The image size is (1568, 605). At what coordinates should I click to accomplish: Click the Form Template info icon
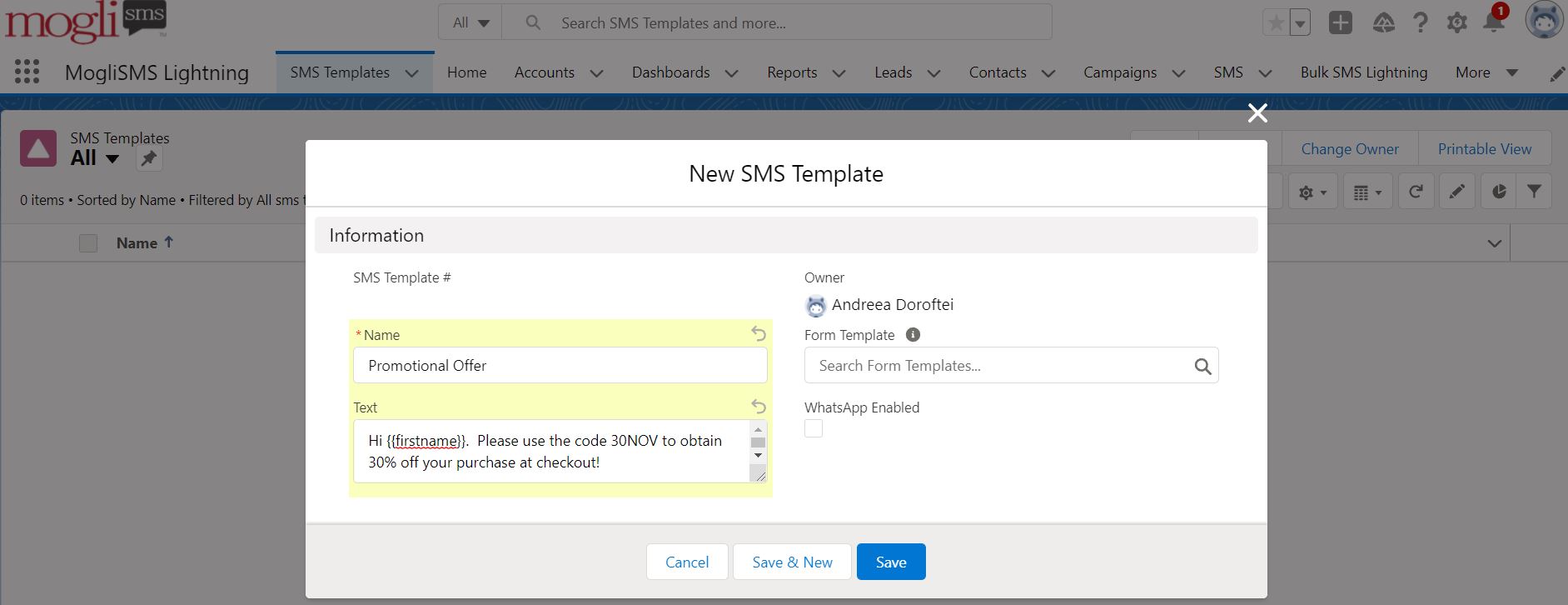[913, 335]
